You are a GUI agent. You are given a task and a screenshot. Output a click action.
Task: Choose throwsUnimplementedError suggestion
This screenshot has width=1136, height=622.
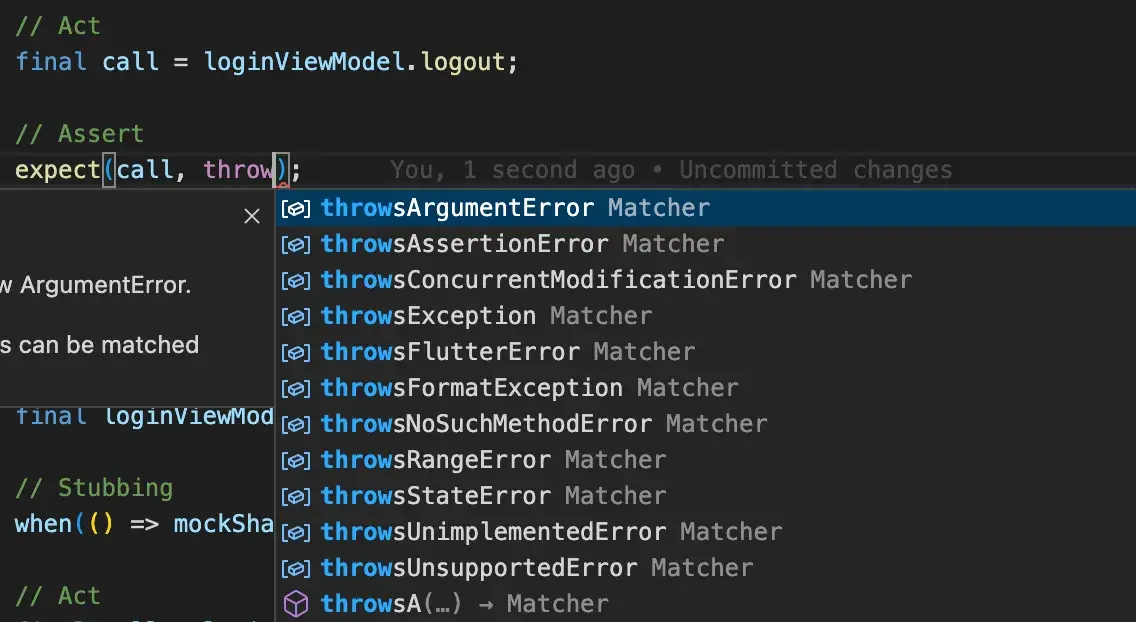pyautogui.click(x=706, y=531)
